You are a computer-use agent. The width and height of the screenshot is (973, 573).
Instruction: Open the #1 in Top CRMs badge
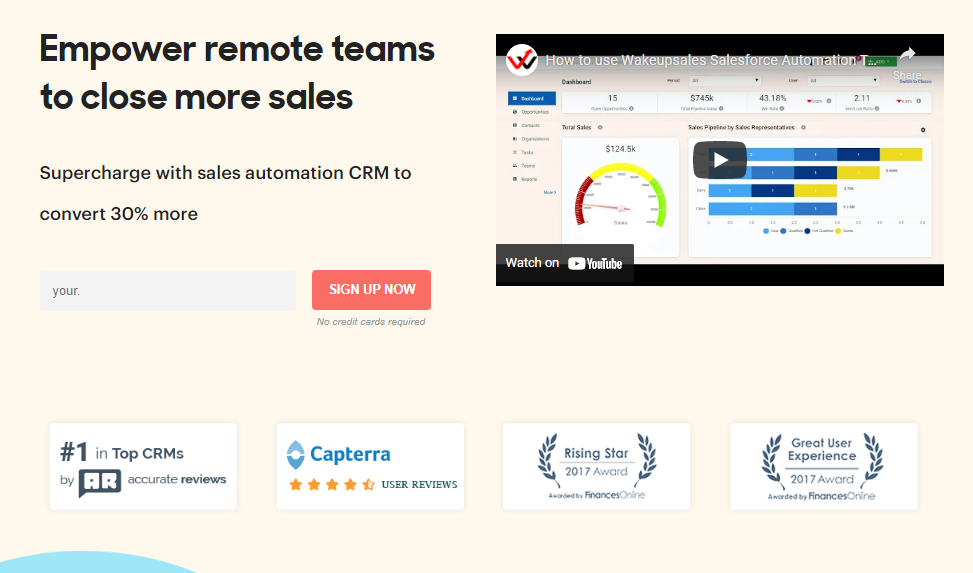143,466
